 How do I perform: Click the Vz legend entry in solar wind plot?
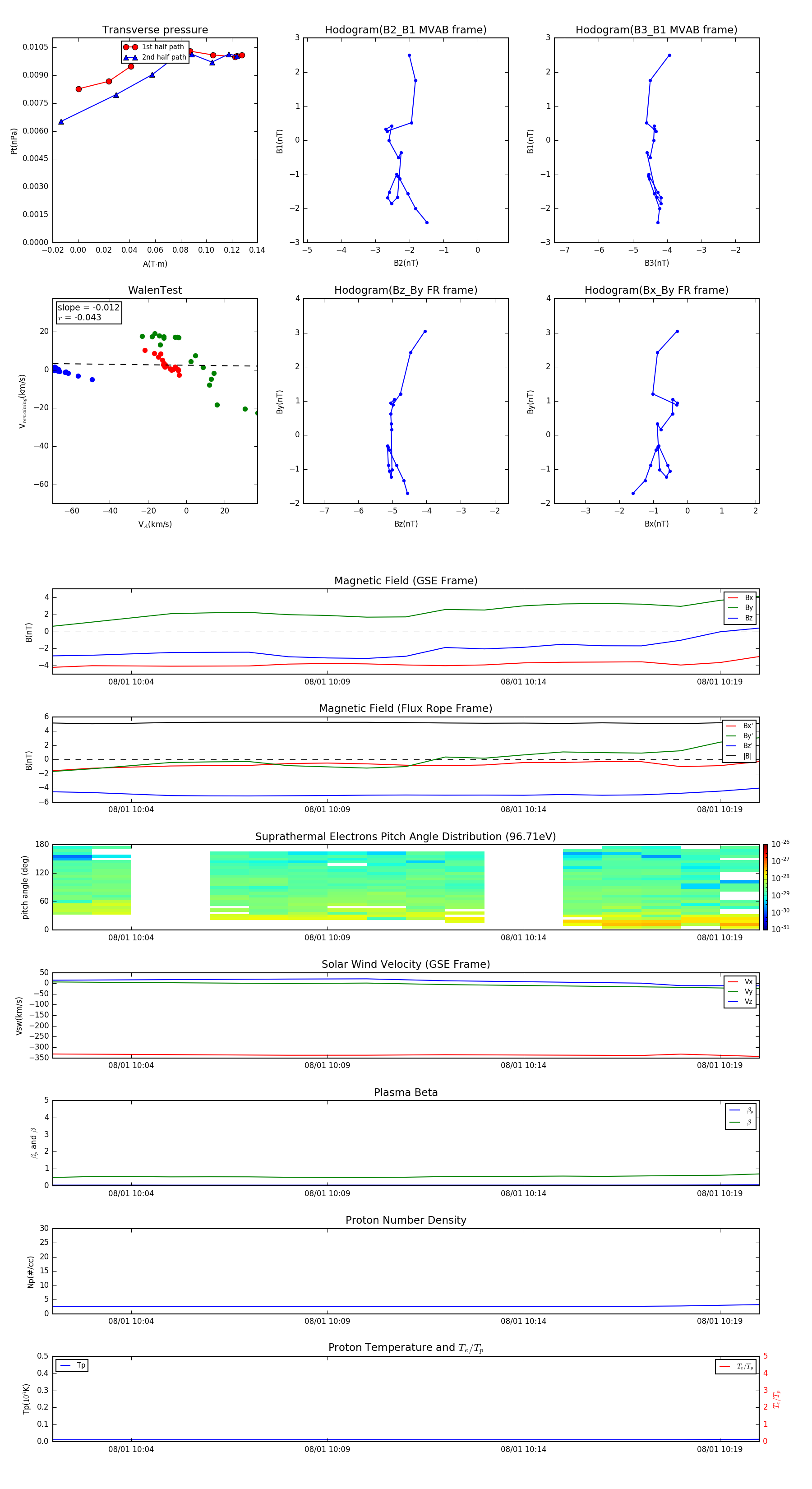point(740,1002)
